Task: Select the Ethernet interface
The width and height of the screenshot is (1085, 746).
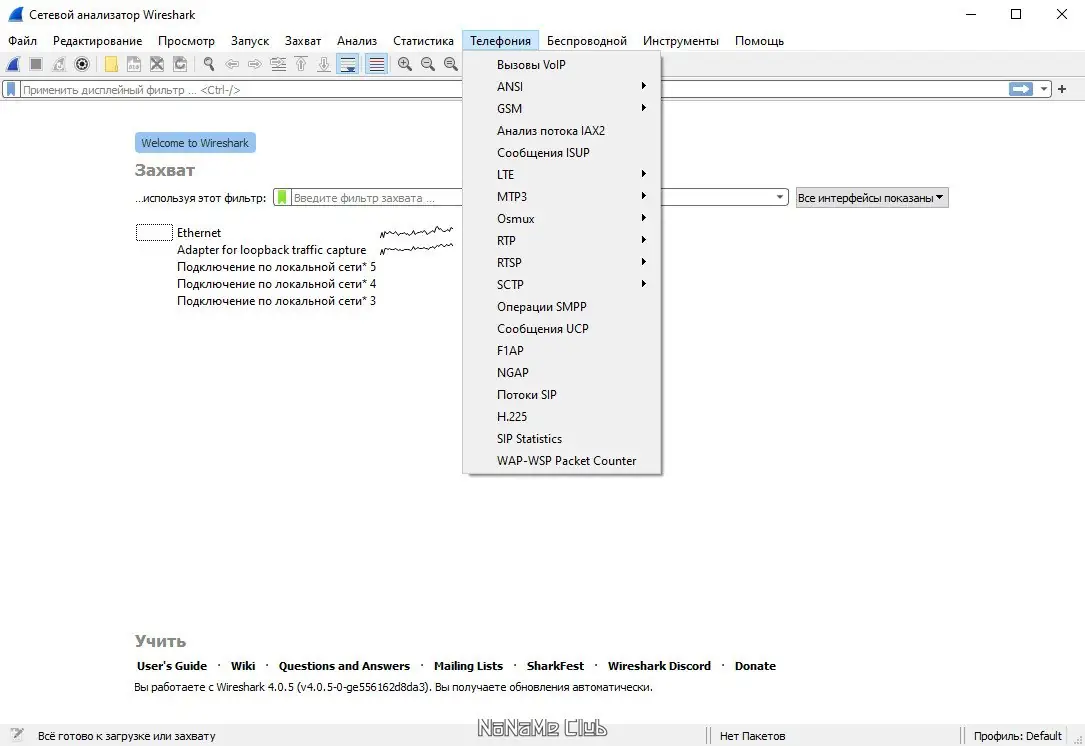Action: tap(199, 233)
